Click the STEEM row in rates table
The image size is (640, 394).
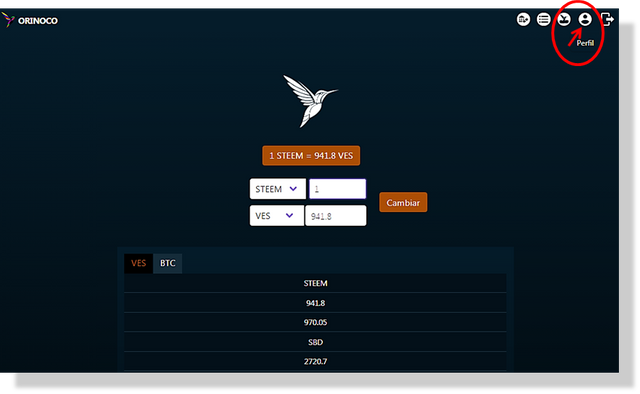pyautogui.click(x=315, y=283)
